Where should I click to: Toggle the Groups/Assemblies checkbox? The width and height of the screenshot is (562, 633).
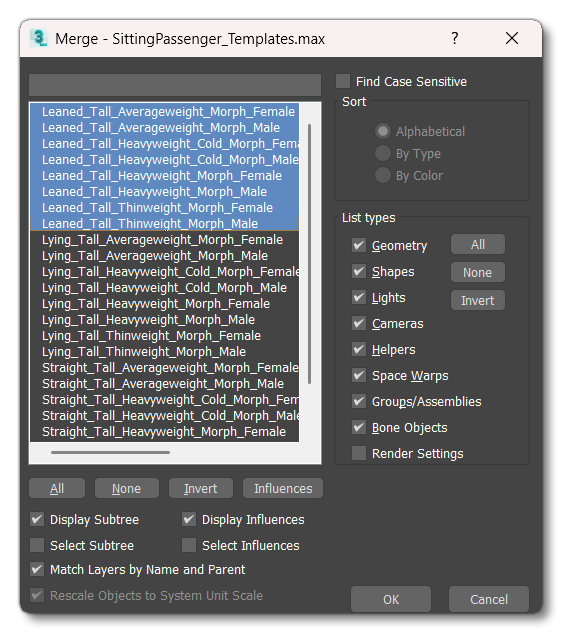(359, 401)
